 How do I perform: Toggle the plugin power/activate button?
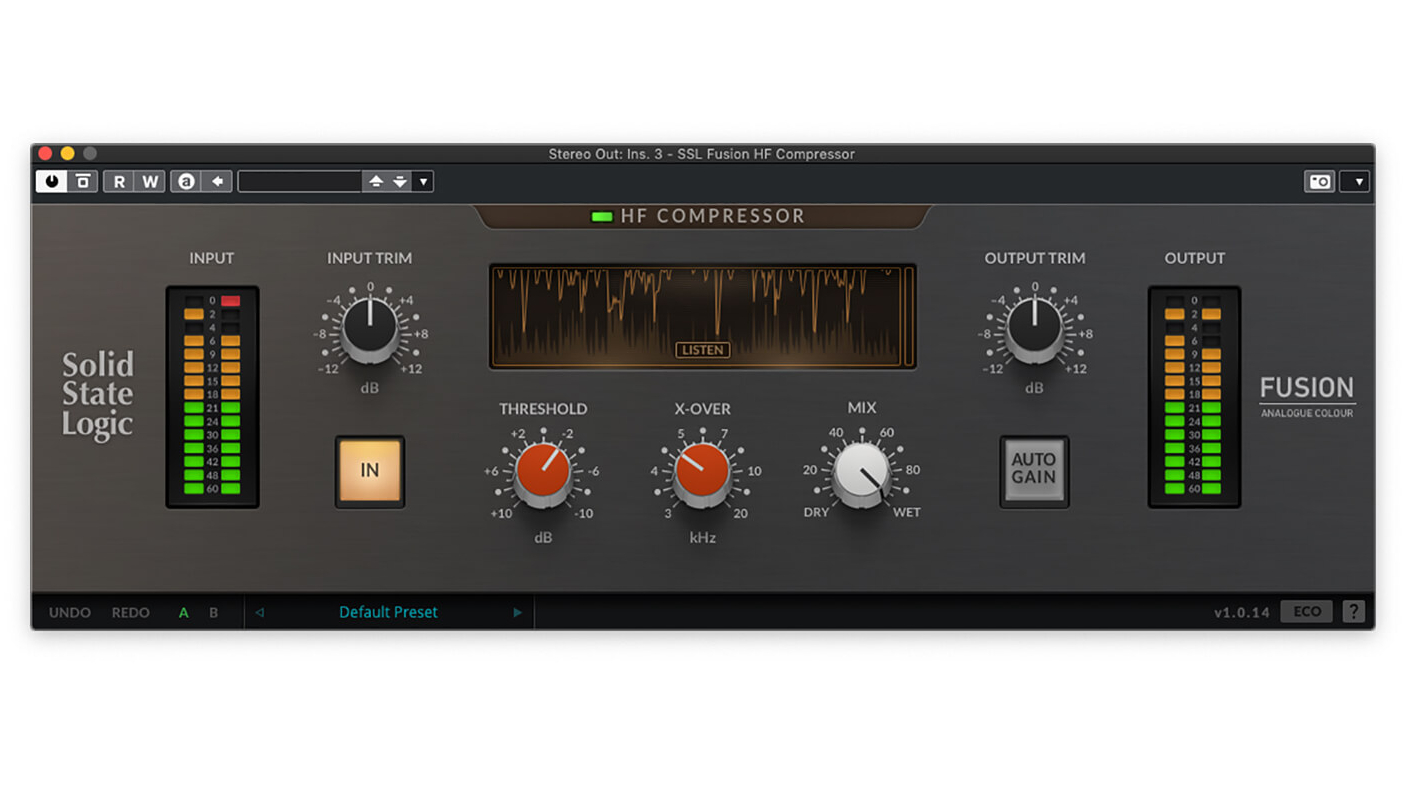51,181
